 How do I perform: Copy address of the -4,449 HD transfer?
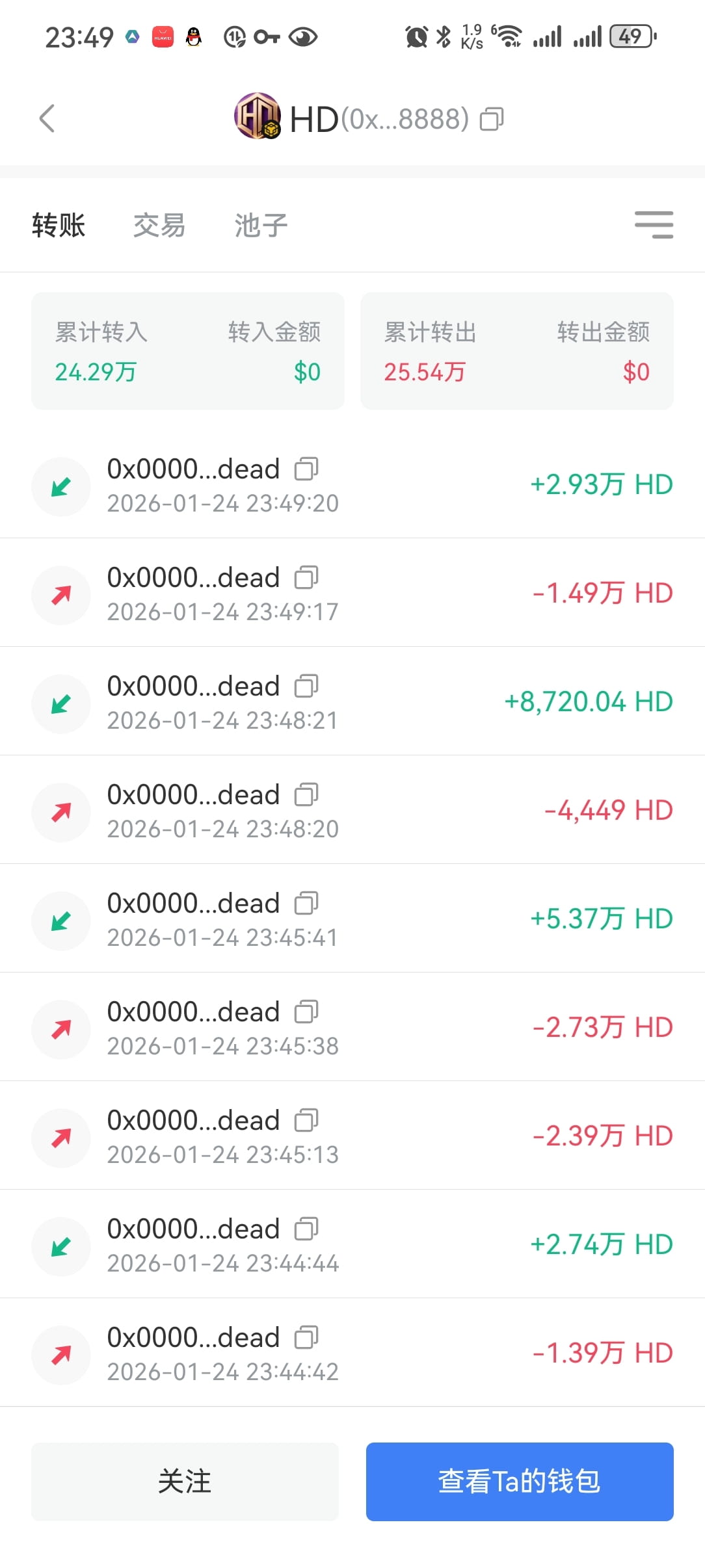pyautogui.click(x=306, y=794)
